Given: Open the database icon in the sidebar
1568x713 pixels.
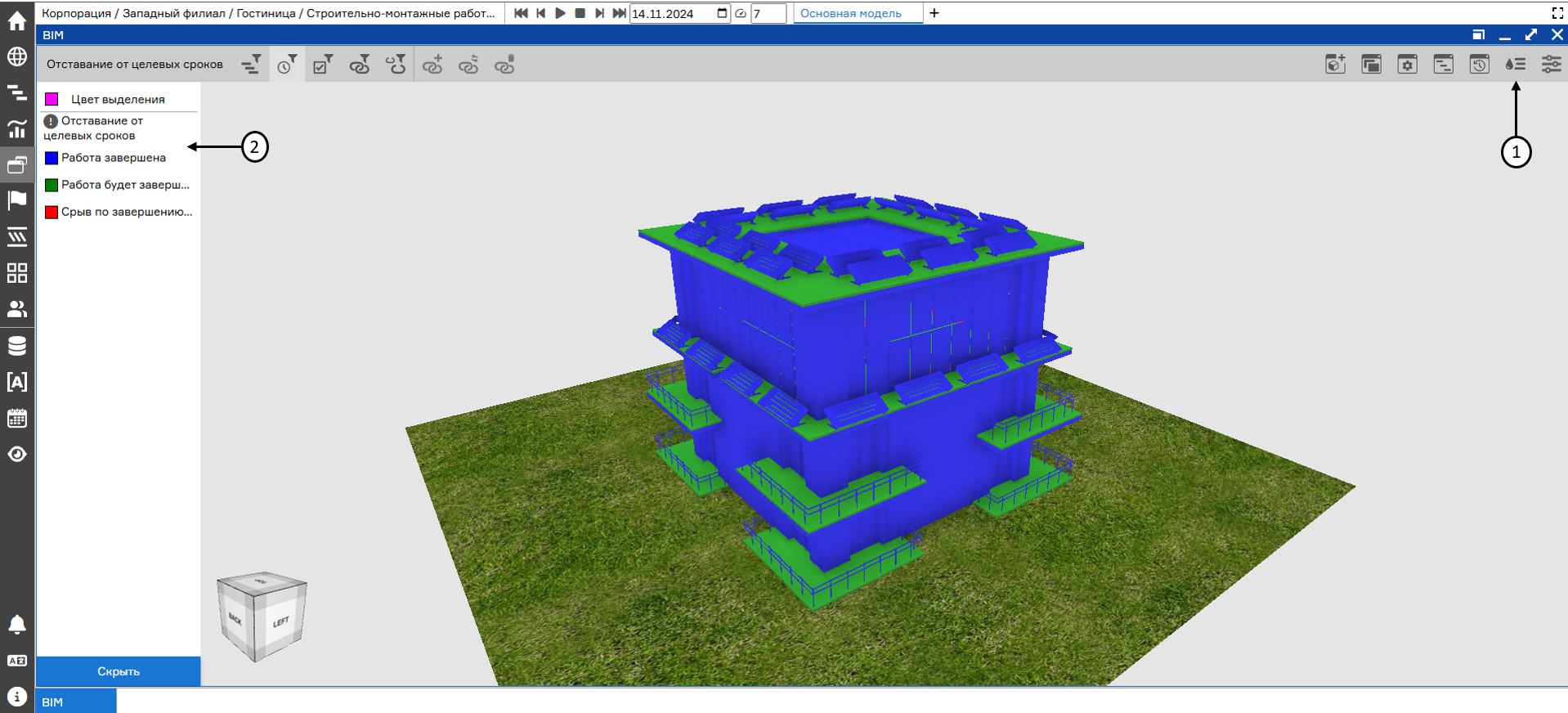Looking at the screenshot, I should 17,346.
